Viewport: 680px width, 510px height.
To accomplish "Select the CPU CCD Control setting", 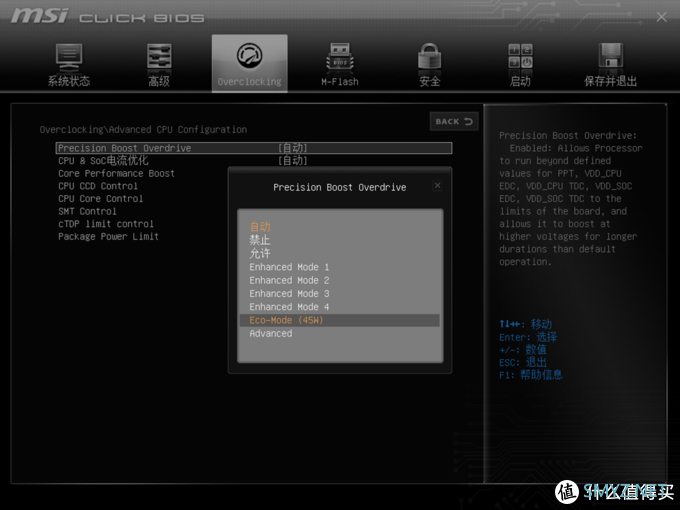I will (98, 186).
